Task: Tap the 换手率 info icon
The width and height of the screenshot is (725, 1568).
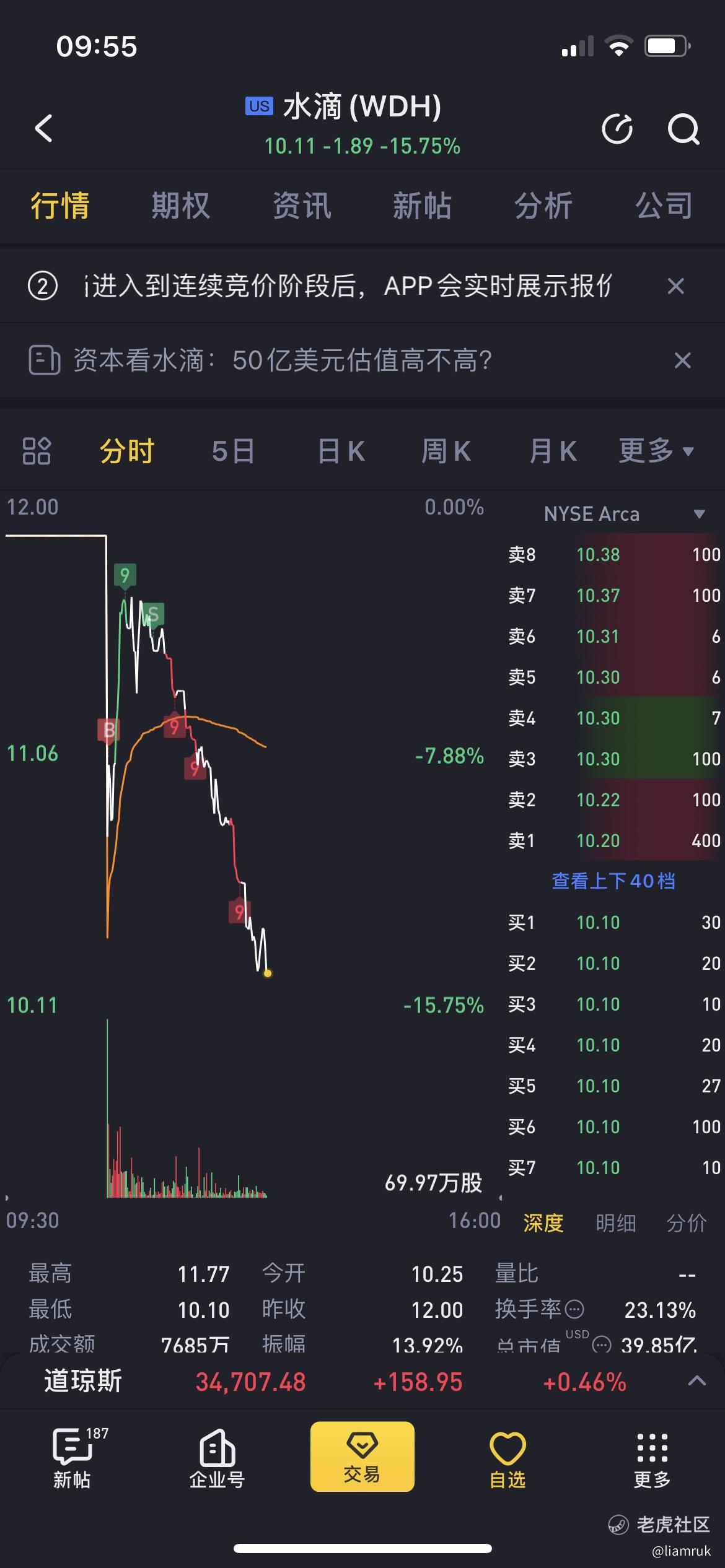Action: pos(575,1309)
